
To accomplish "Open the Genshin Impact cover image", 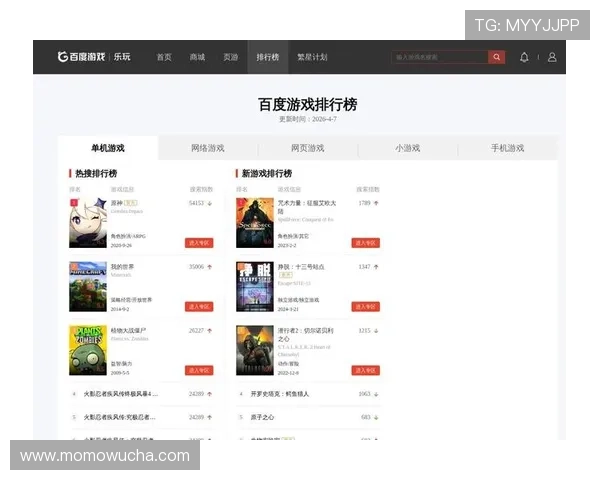I will [88, 223].
